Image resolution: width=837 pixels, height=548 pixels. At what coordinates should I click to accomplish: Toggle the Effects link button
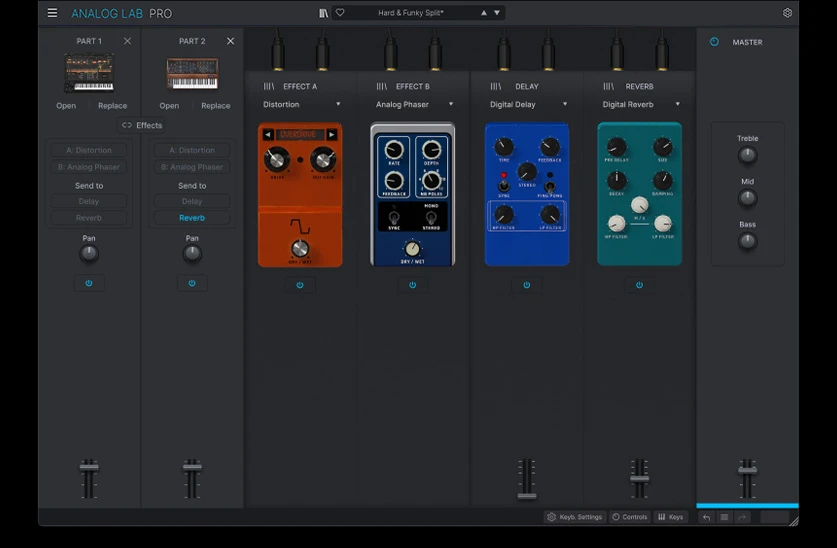coord(141,125)
